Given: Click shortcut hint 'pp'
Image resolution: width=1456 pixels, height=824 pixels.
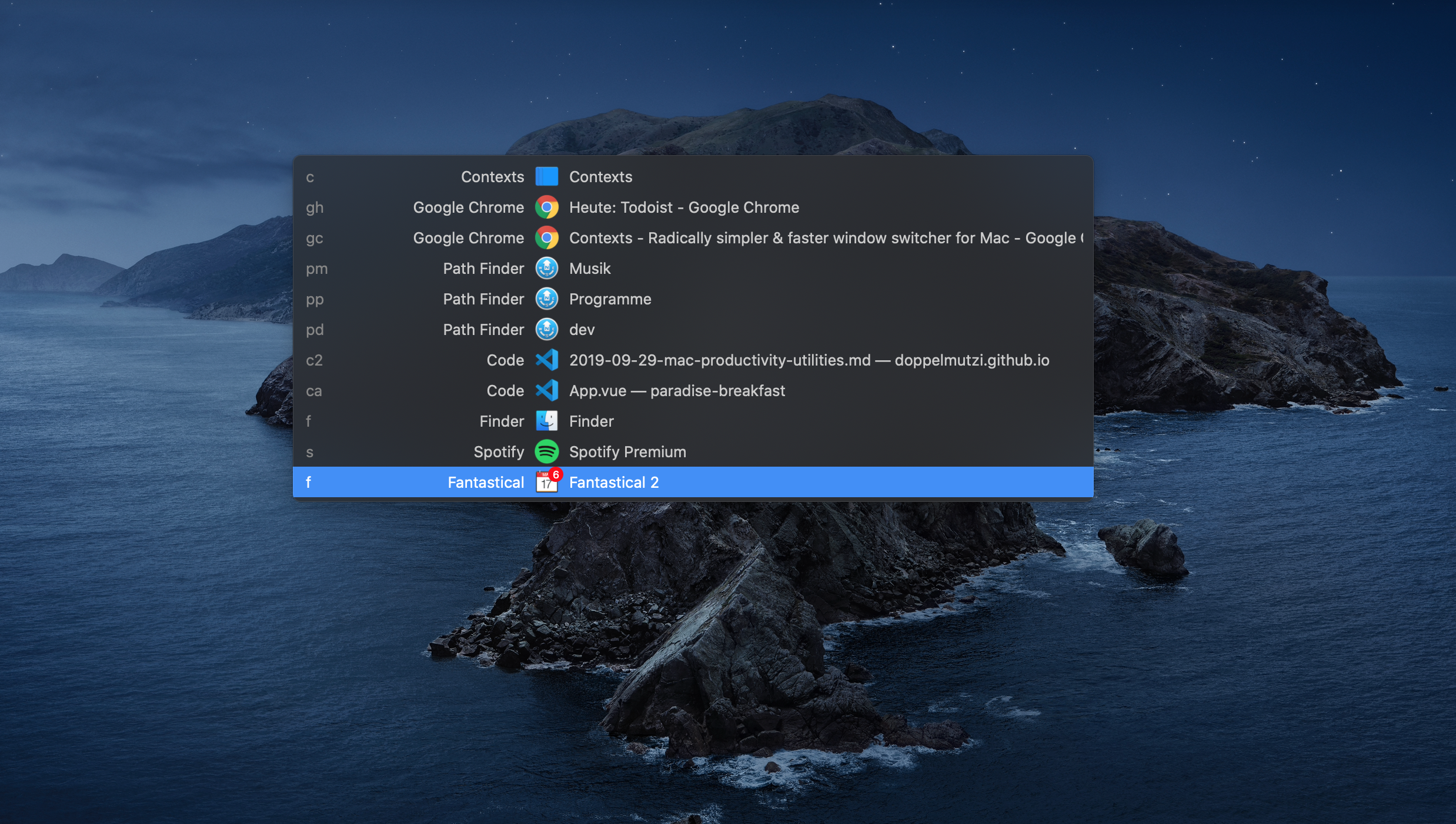Looking at the screenshot, I should (315, 300).
